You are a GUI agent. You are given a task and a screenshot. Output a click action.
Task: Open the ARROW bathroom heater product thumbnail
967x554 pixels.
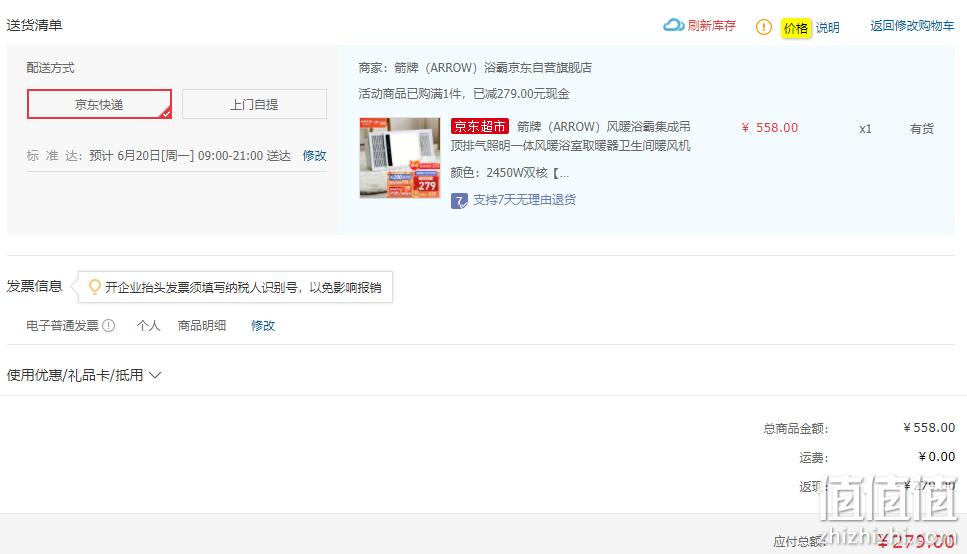[x=400, y=158]
